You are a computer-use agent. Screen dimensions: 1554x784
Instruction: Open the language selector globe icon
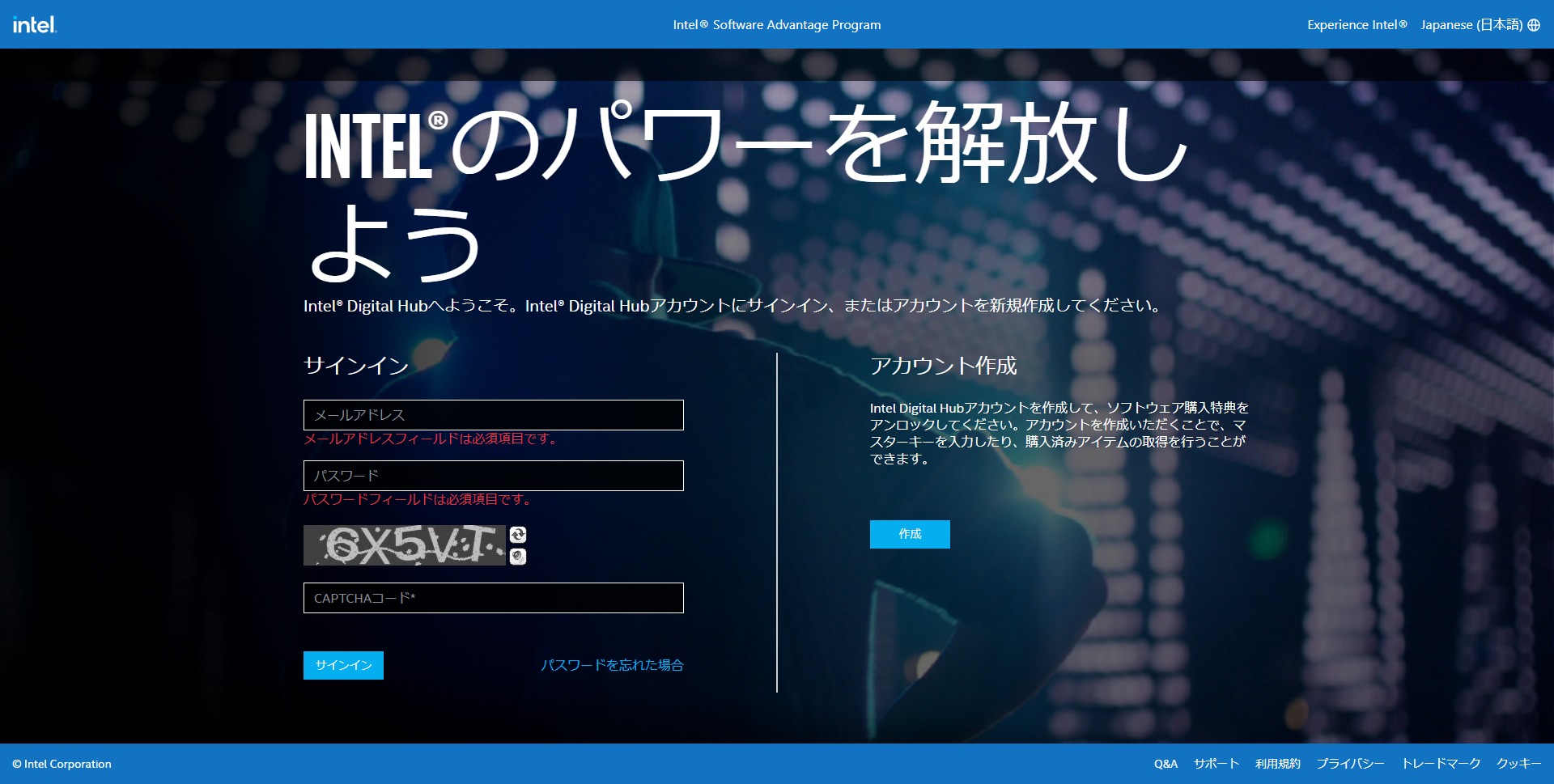tap(1534, 25)
